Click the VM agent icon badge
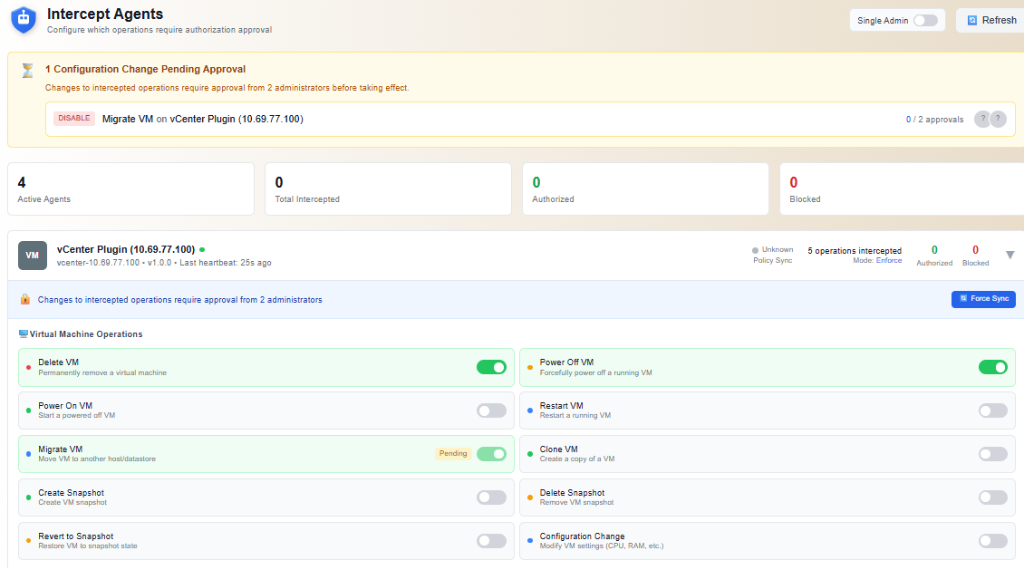This screenshot has width=1024, height=568. [x=32, y=255]
